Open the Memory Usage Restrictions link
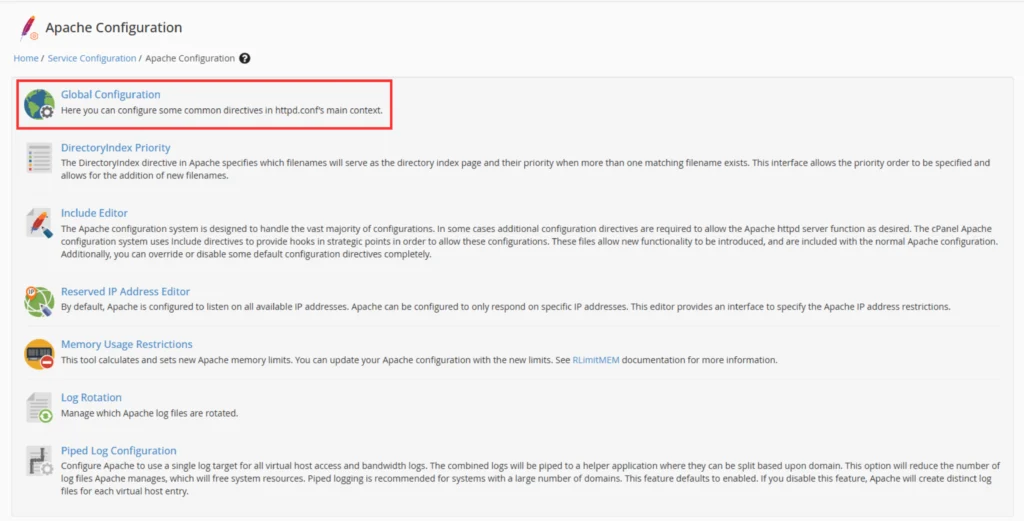 click(127, 344)
